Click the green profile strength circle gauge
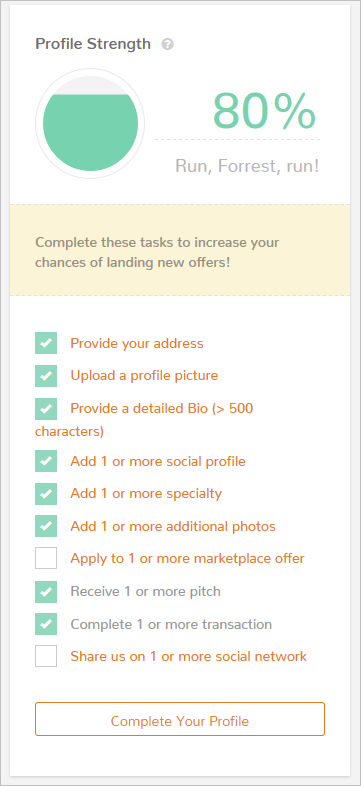This screenshot has height=786, width=361. pos(90,124)
